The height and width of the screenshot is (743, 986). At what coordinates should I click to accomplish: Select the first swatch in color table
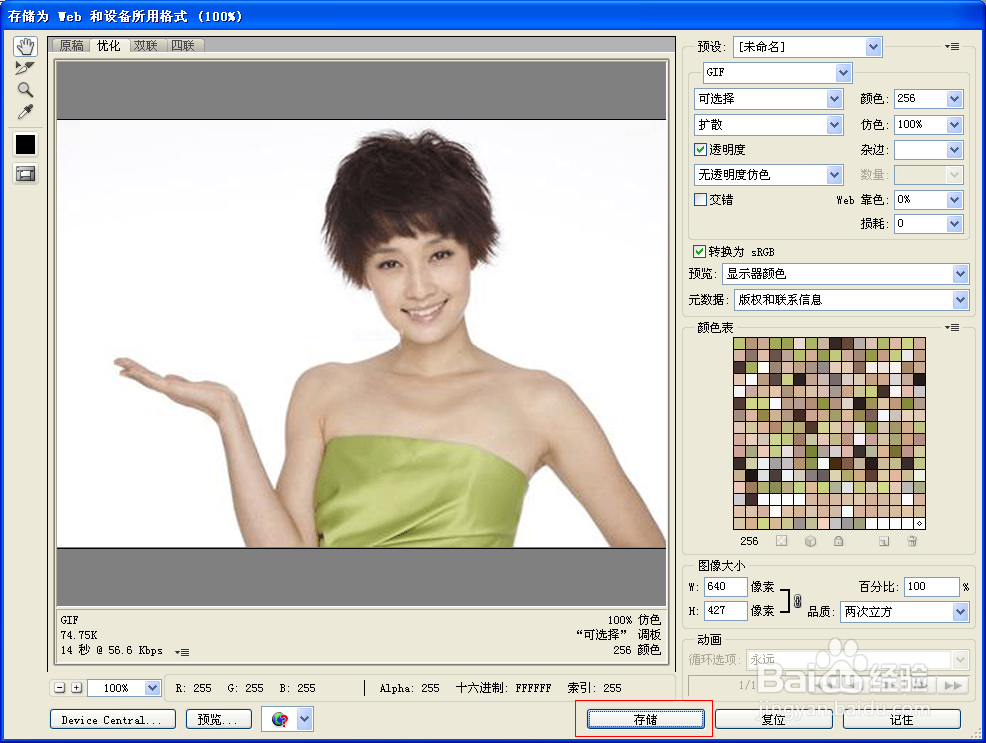[x=740, y=343]
